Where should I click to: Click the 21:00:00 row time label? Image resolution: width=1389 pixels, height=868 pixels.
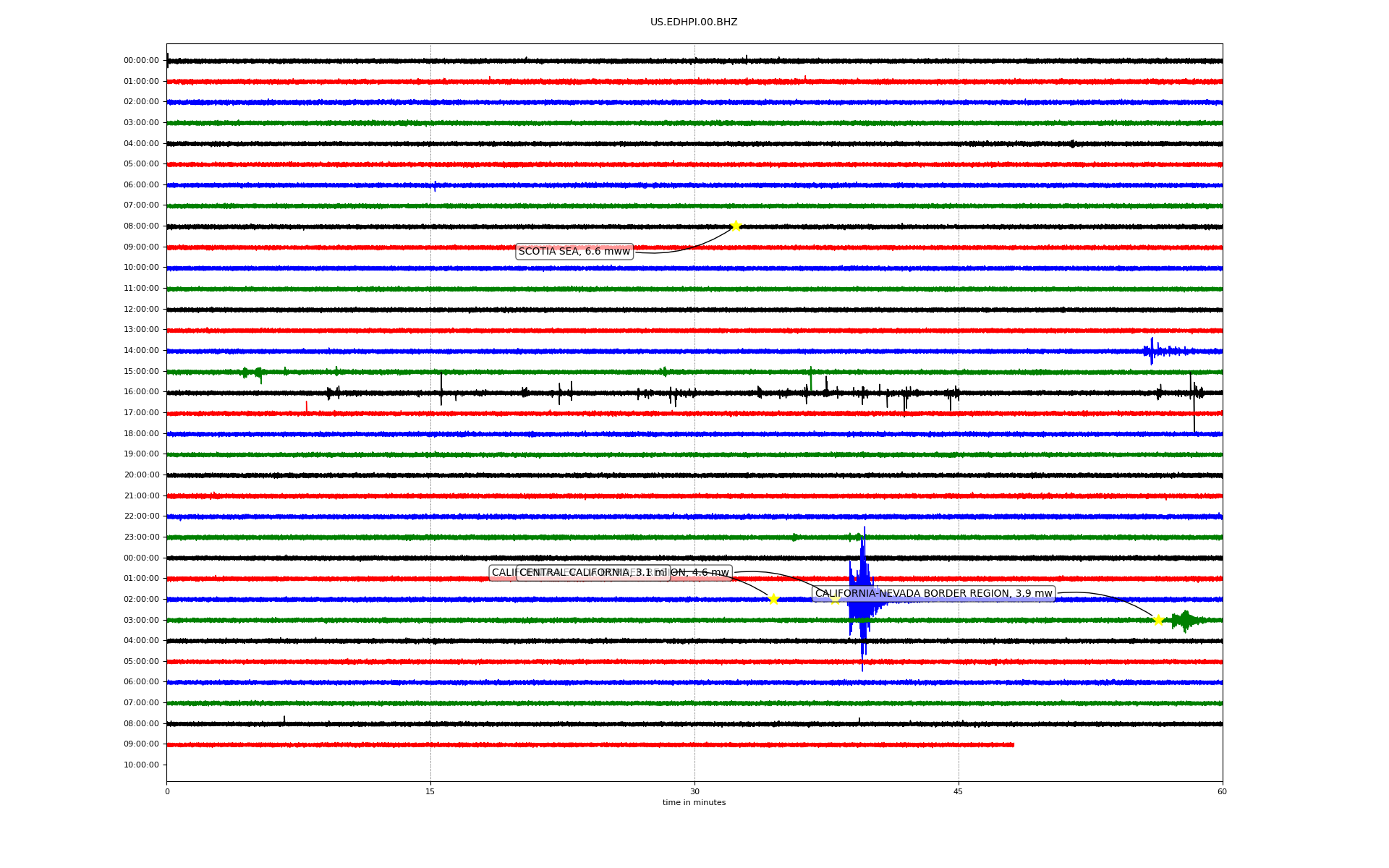(x=141, y=496)
